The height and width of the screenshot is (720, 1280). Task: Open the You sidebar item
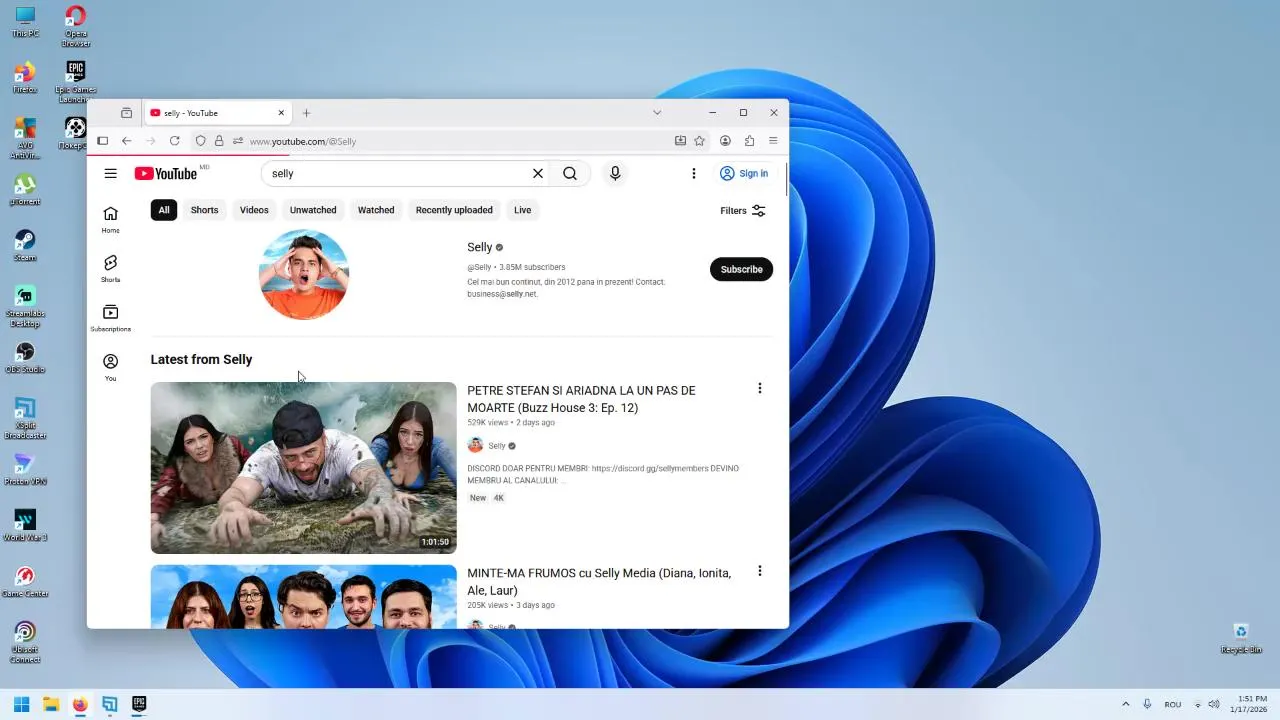[x=110, y=367]
